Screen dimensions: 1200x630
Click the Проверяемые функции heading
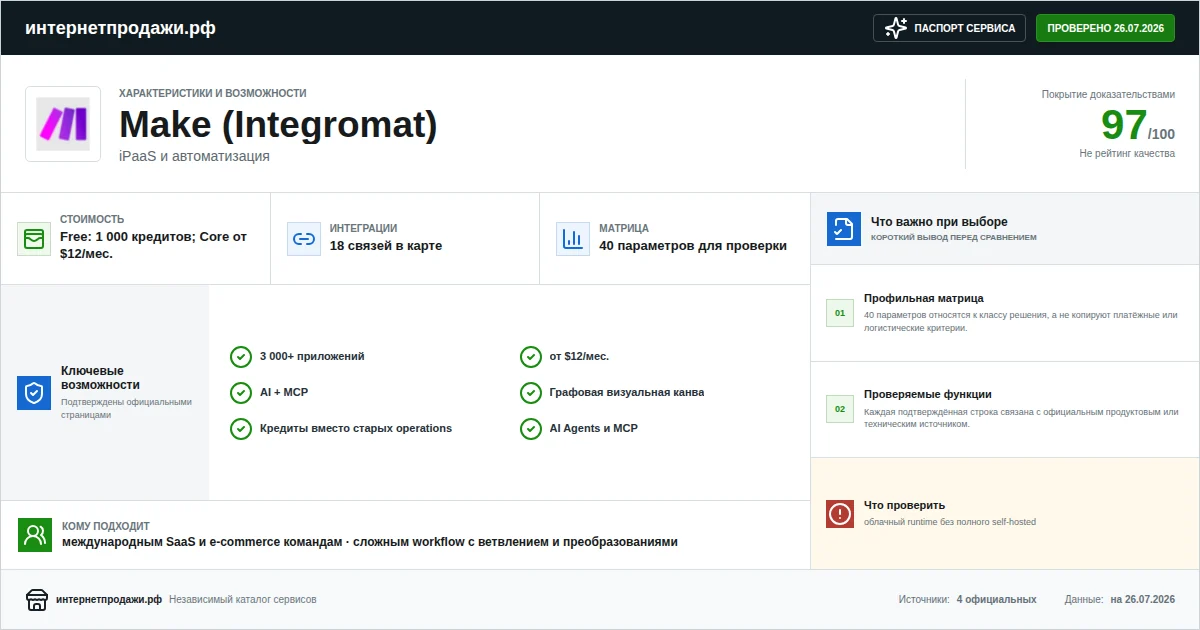tap(928, 394)
